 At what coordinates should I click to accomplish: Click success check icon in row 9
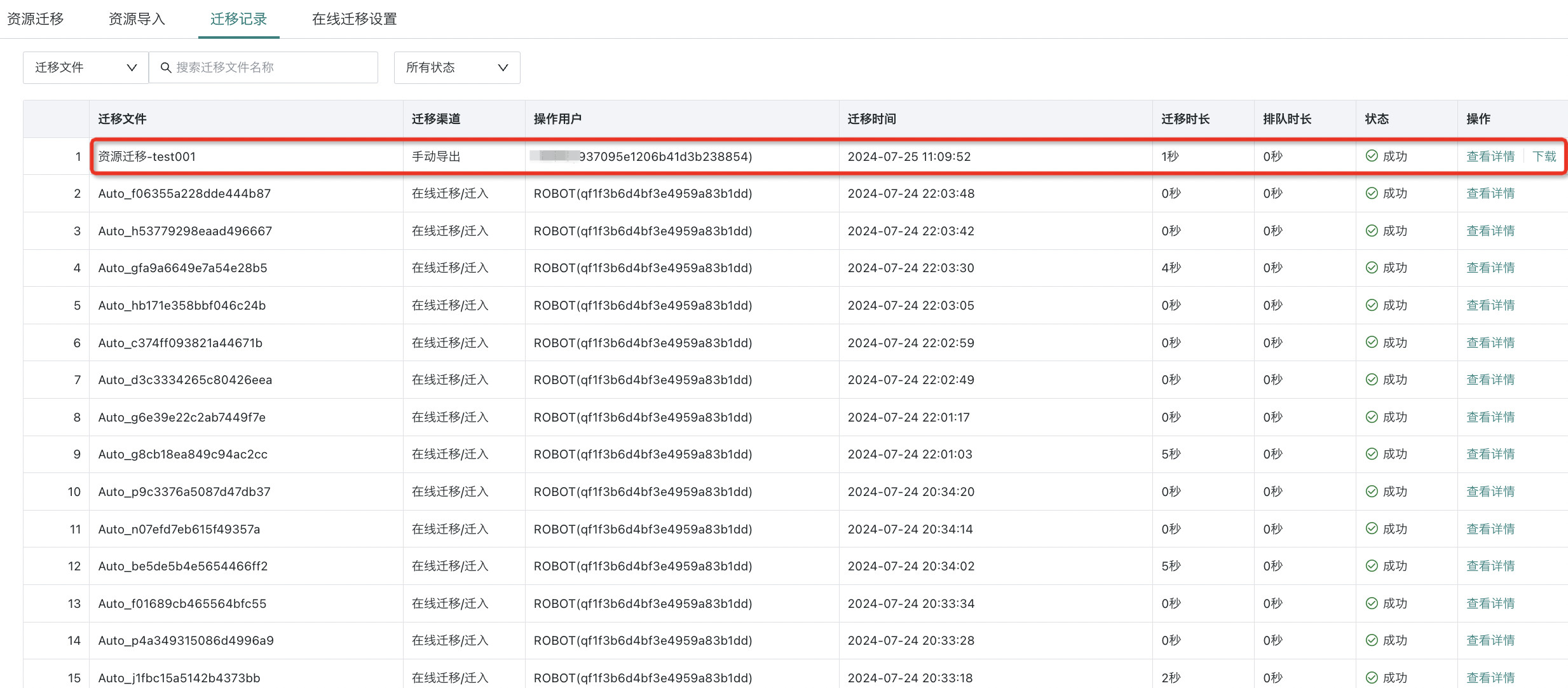[x=1372, y=454]
